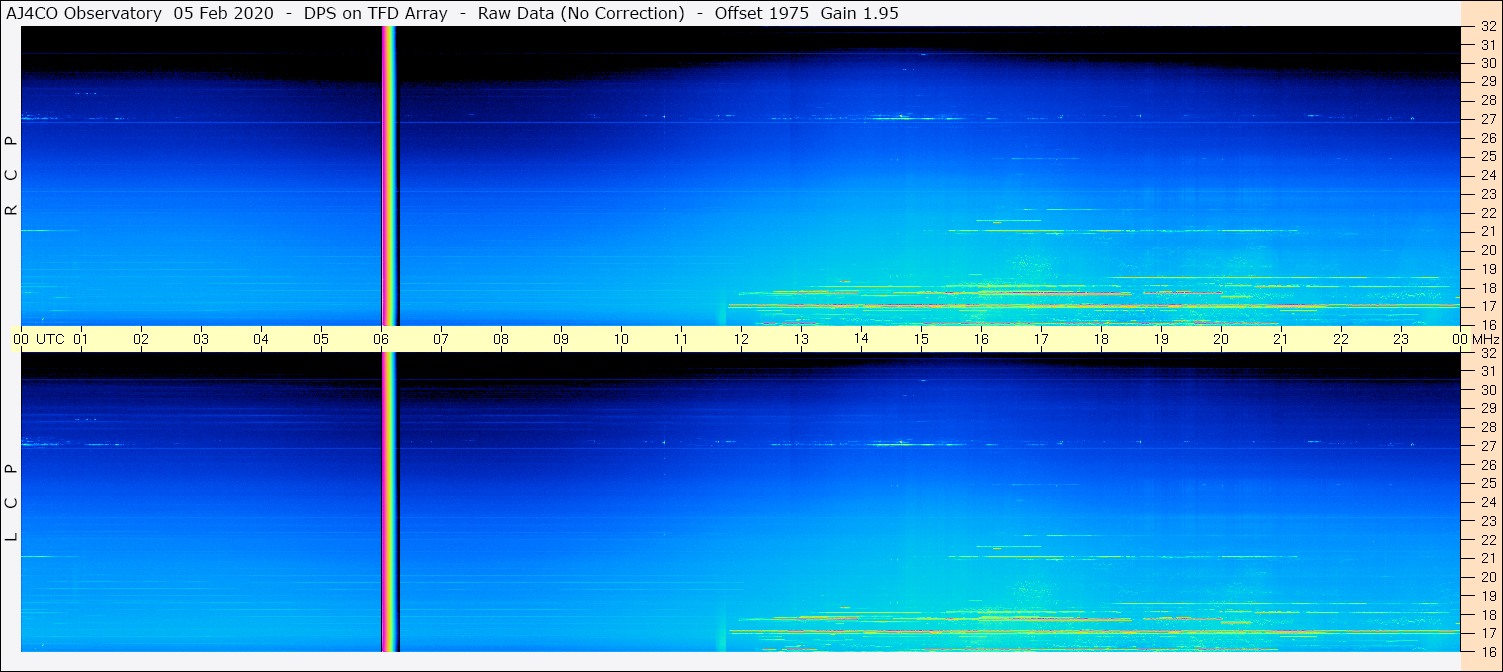This screenshot has height=672, width=1503.
Task: Click the rainbow vertical stripe in RCP spectrogram
Action: coord(389,176)
